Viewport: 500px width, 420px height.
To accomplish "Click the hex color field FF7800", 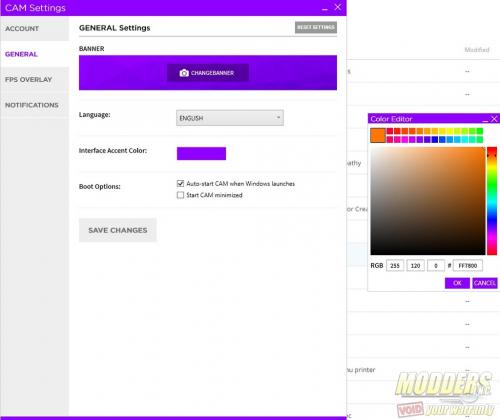I will click(x=468, y=266).
